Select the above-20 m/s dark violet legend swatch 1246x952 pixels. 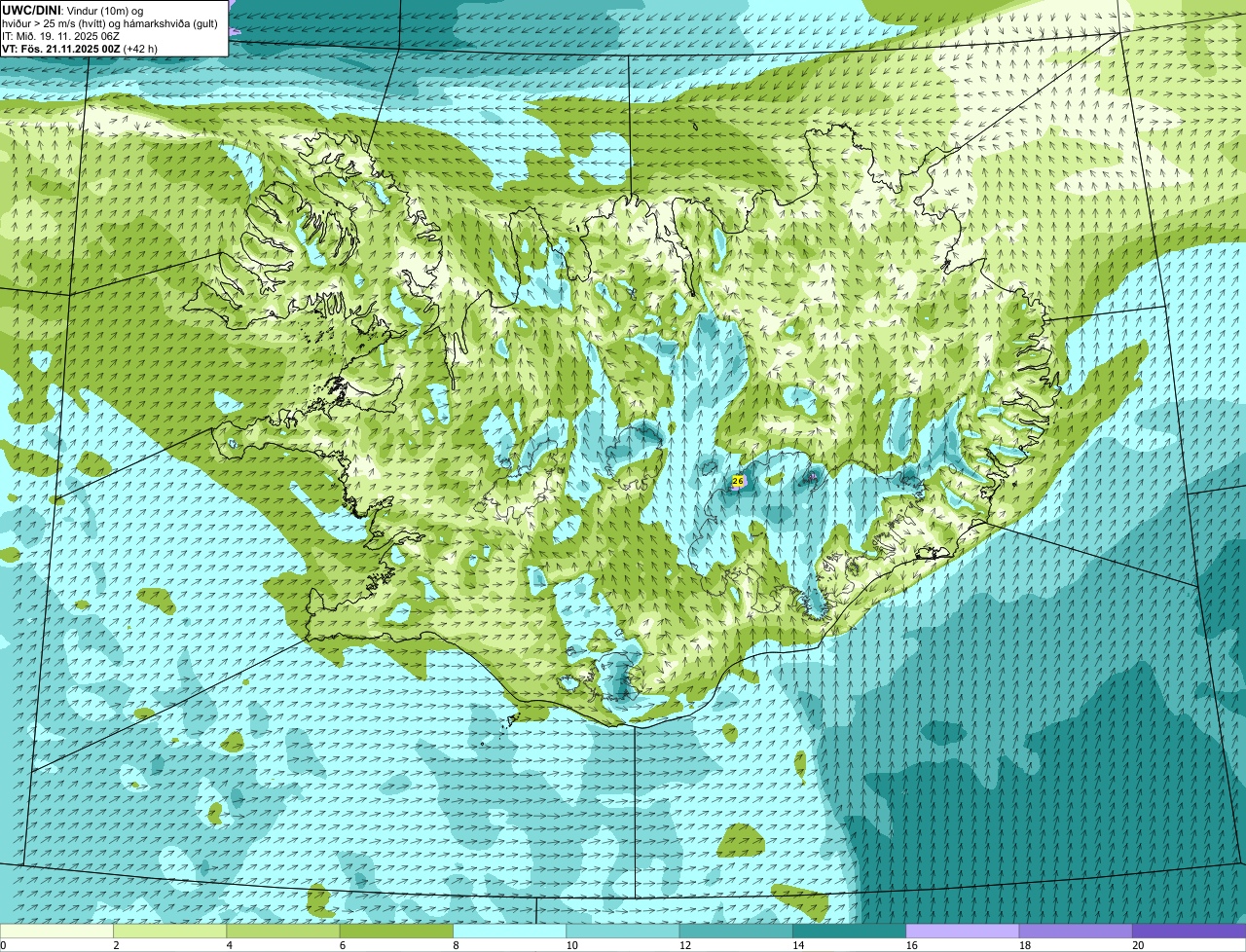click(x=1190, y=931)
